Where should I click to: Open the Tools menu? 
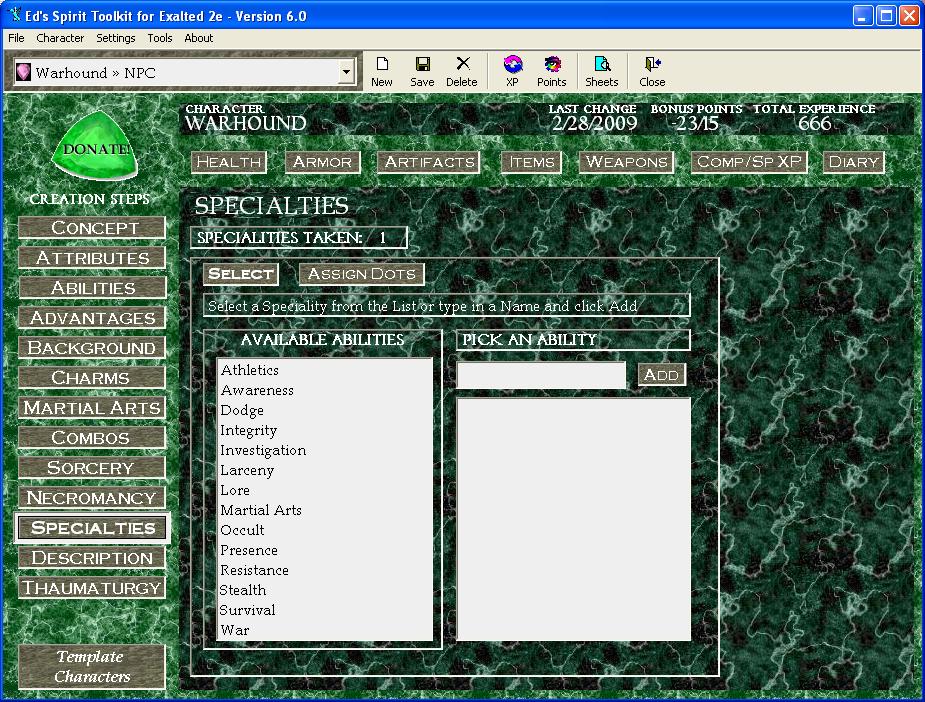tap(160, 38)
